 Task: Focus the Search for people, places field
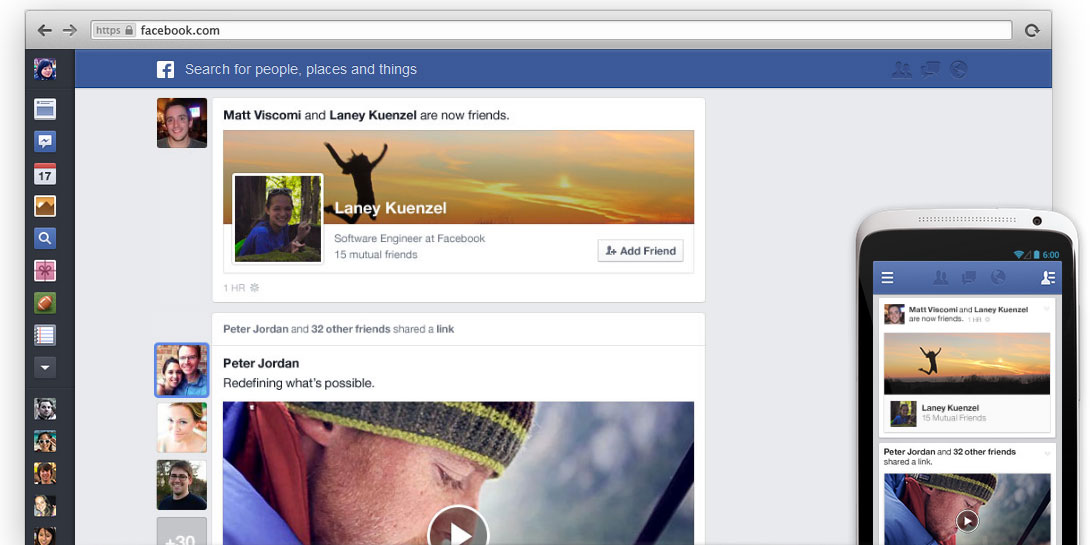tap(301, 70)
